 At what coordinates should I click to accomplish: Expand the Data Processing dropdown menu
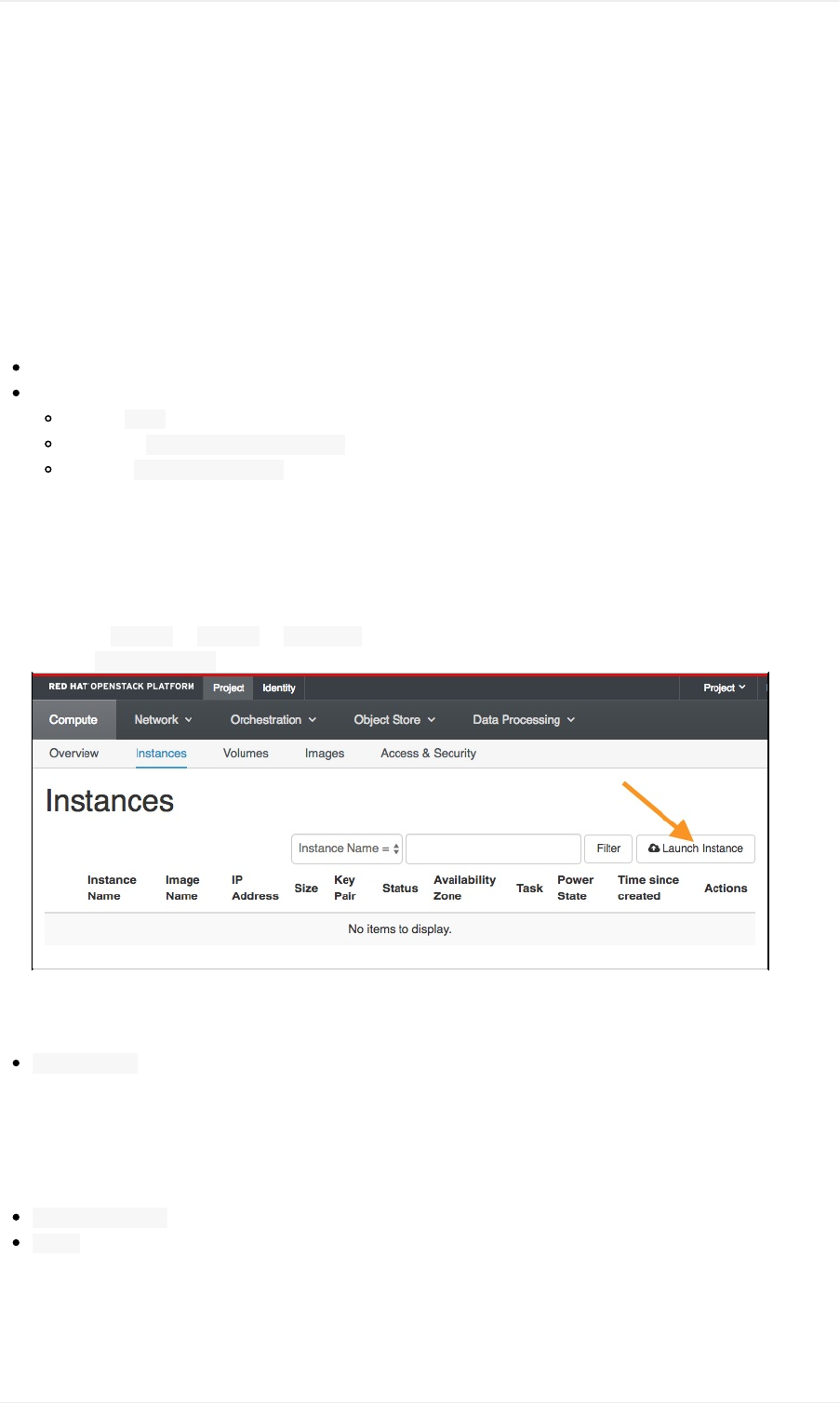pos(524,720)
